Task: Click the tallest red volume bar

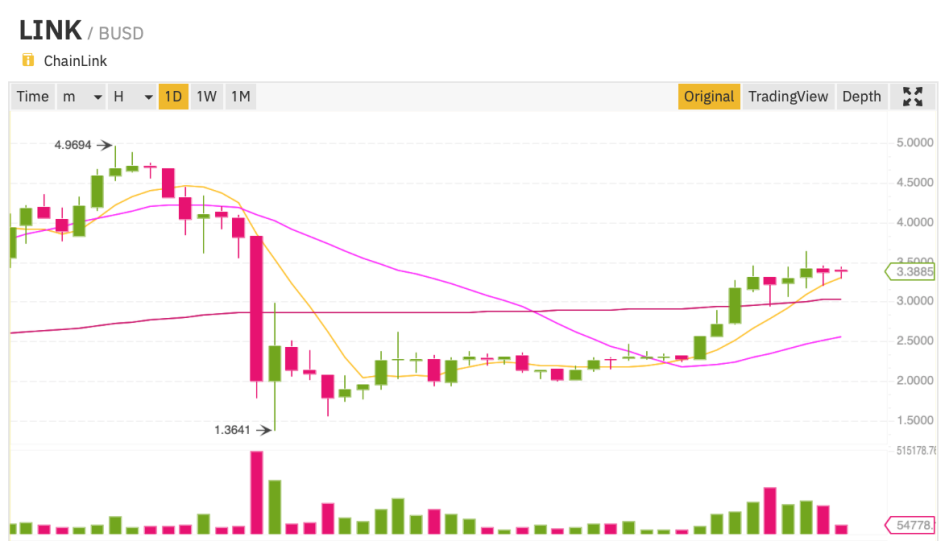Action: 257,493
